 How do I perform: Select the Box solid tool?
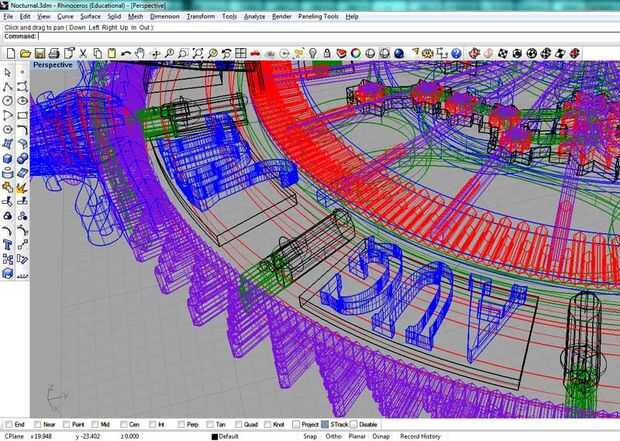pyautogui.click(x=8, y=159)
